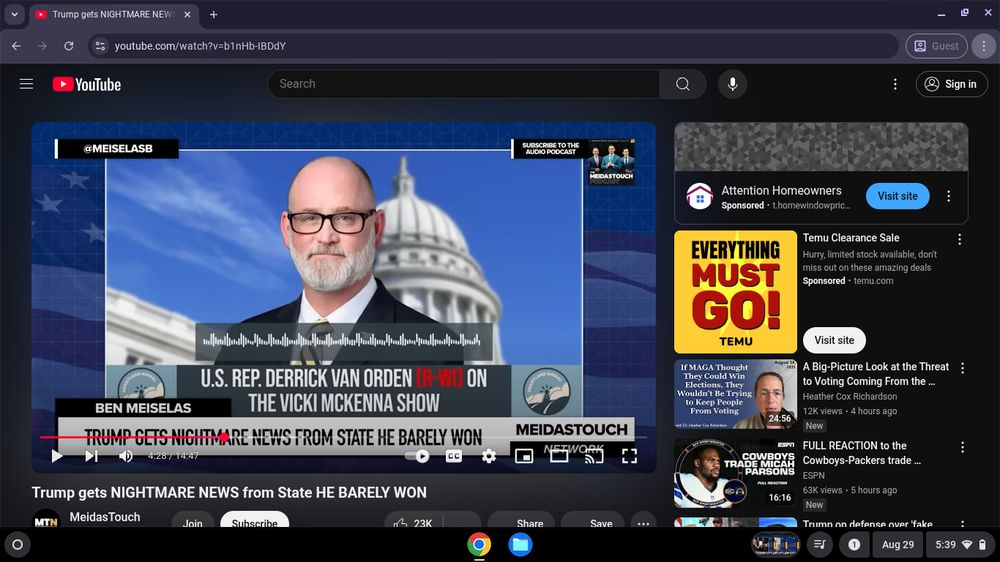Open the status tray at 5:39
Image resolution: width=1000 pixels, height=562 pixels.
pos(960,545)
